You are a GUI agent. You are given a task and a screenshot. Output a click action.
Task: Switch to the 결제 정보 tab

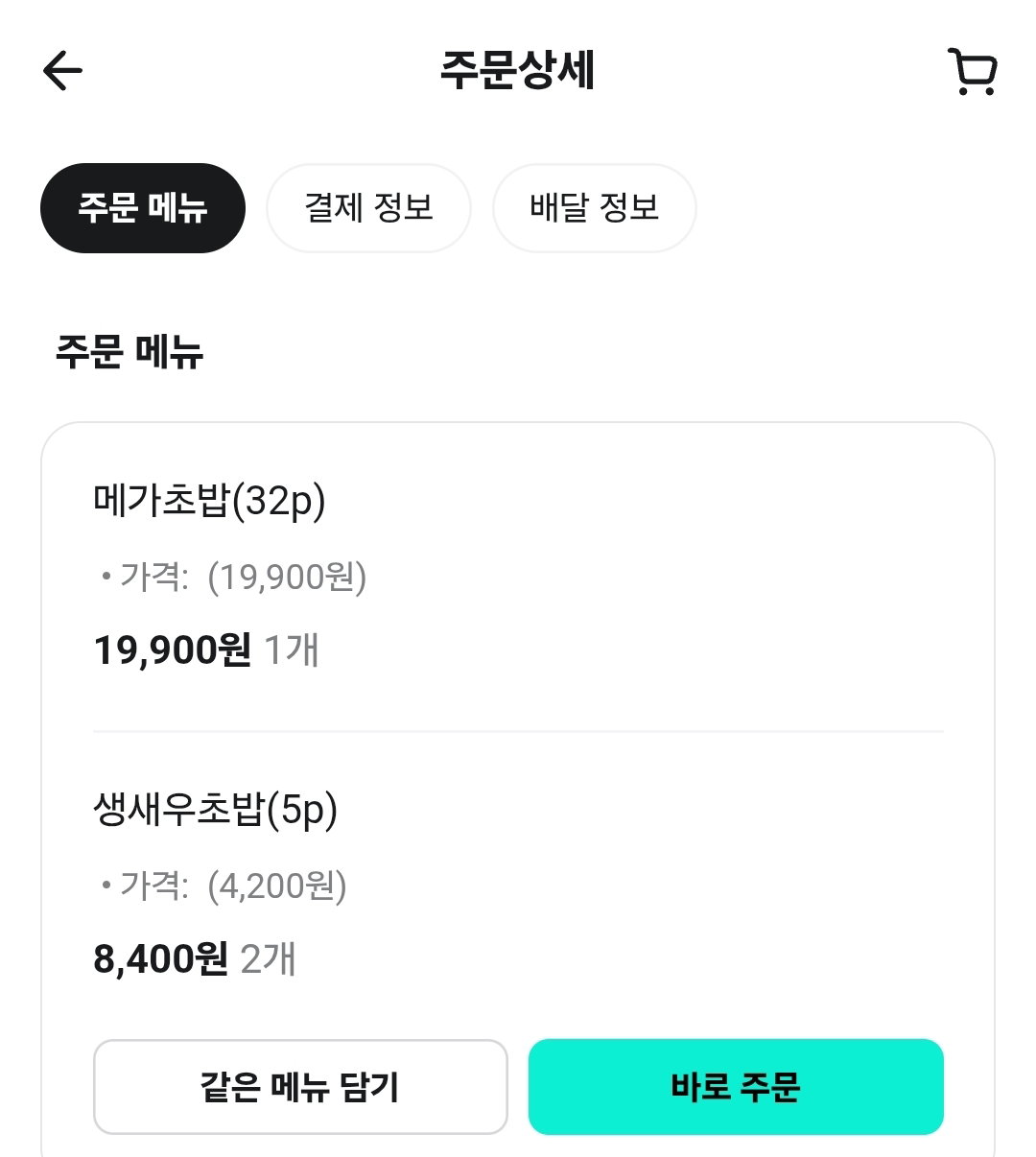point(368,208)
